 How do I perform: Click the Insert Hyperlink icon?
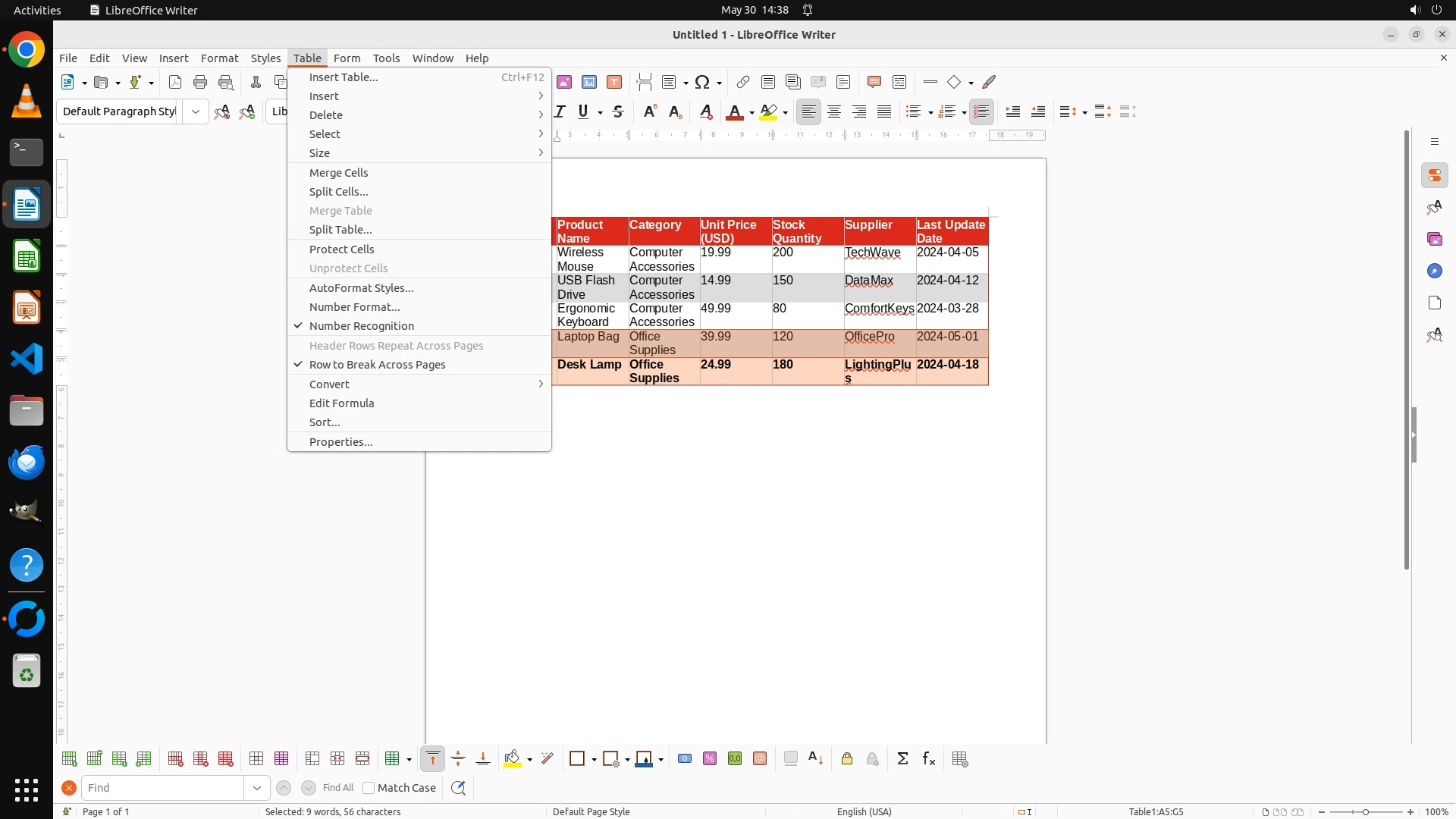(743, 82)
